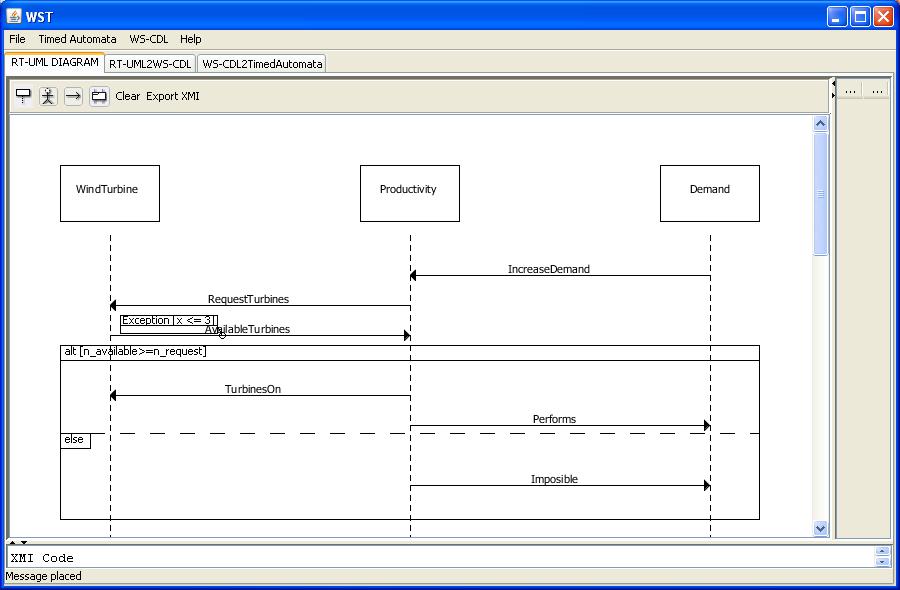The height and width of the screenshot is (590, 900).
Task: Click the diagram scrollbar down arrow
Action: point(821,529)
